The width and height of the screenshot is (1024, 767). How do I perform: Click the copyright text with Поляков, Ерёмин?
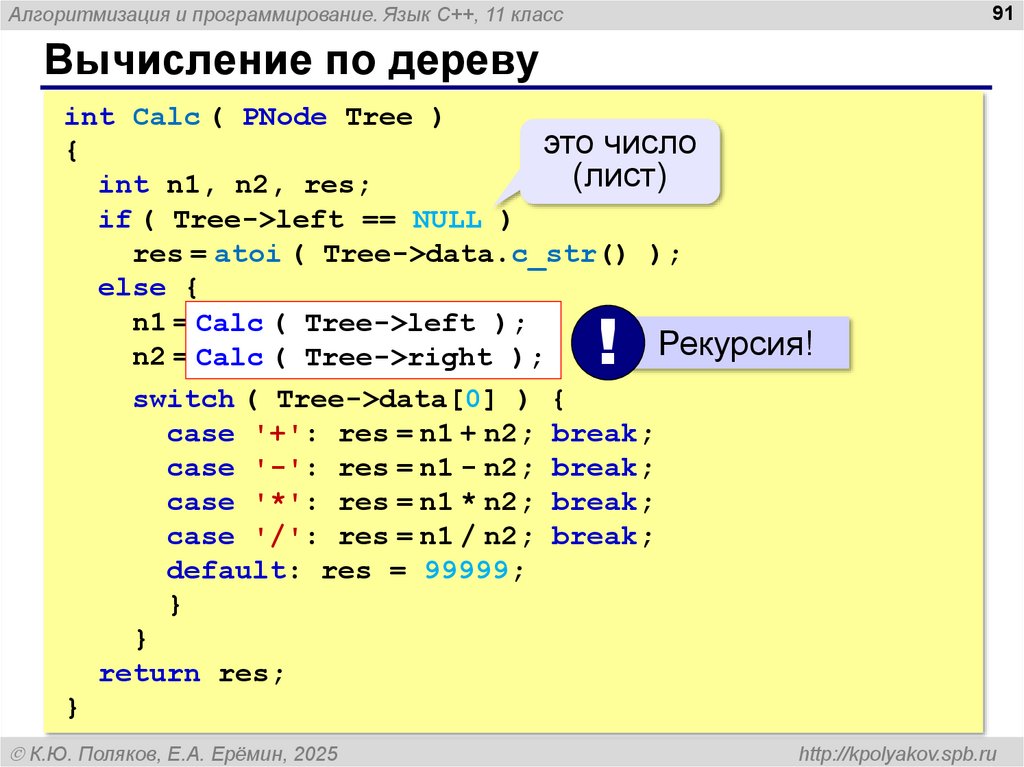pyautogui.click(x=174, y=752)
